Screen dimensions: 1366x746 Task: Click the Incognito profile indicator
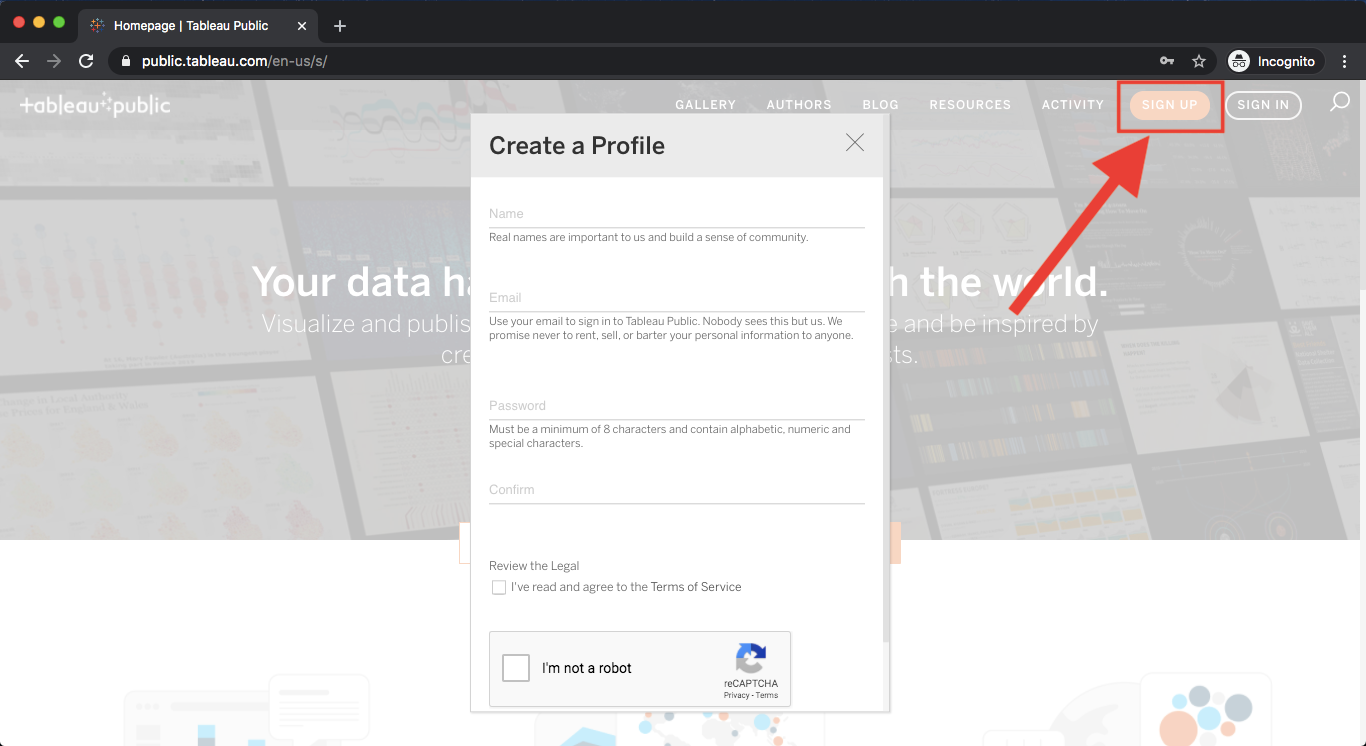click(1275, 61)
